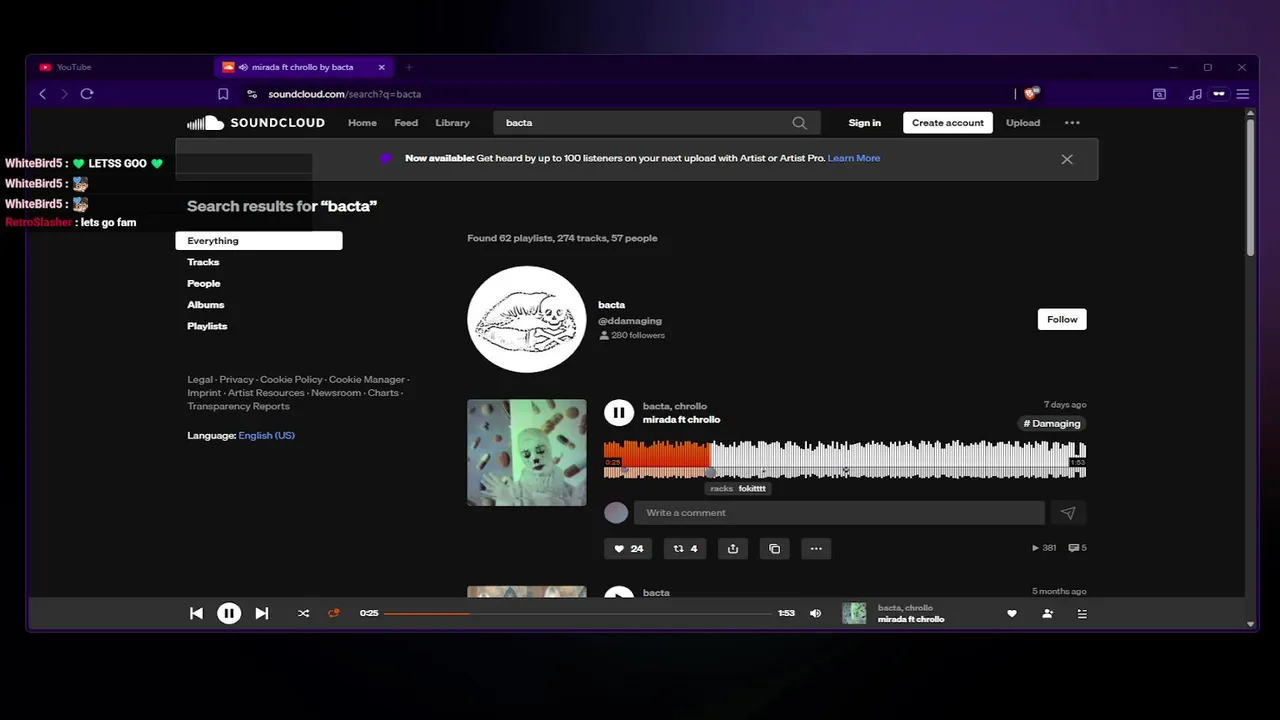Click now-playing artwork in bottom player
Image resolution: width=1280 pixels, height=720 pixels.
(854, 613)
